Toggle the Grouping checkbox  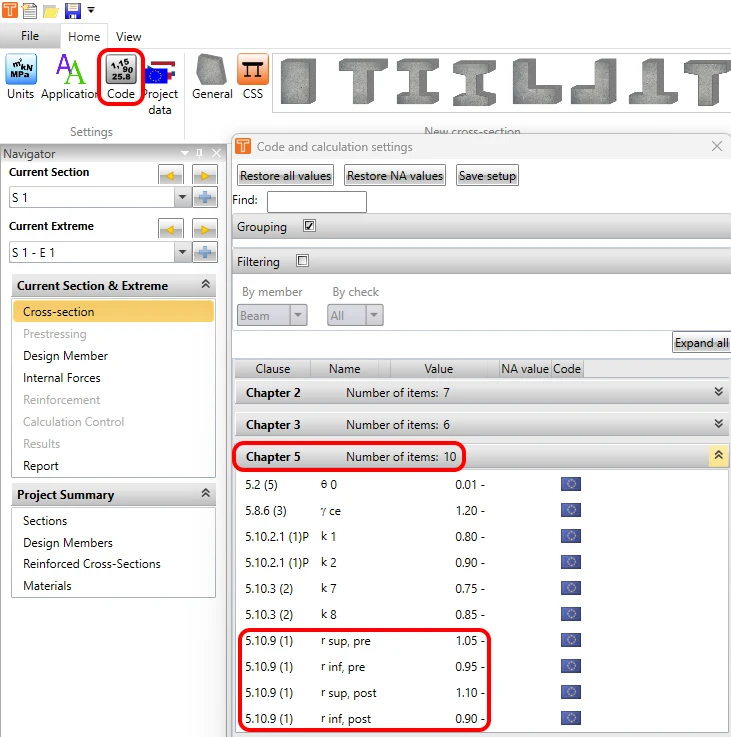[x=309, y=226]
